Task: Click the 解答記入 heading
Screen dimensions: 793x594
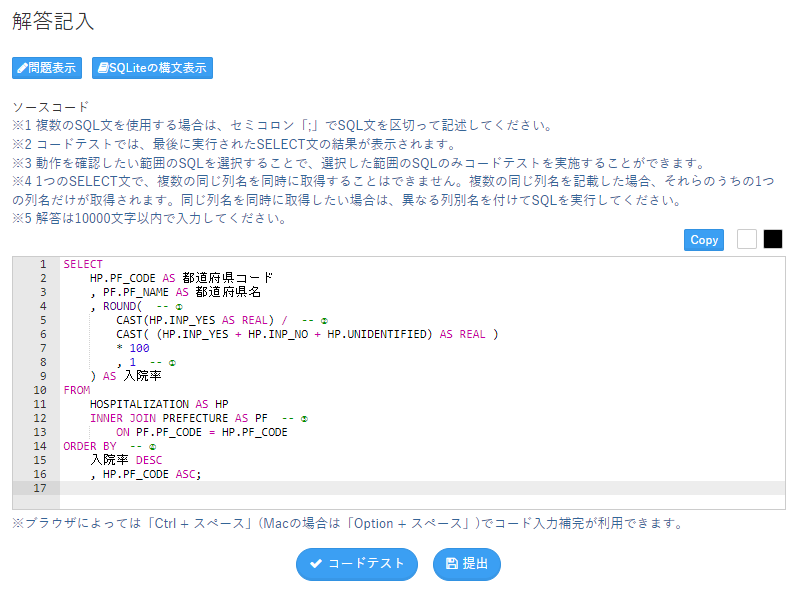Action: pyautogui.click(x=53, y=21)
